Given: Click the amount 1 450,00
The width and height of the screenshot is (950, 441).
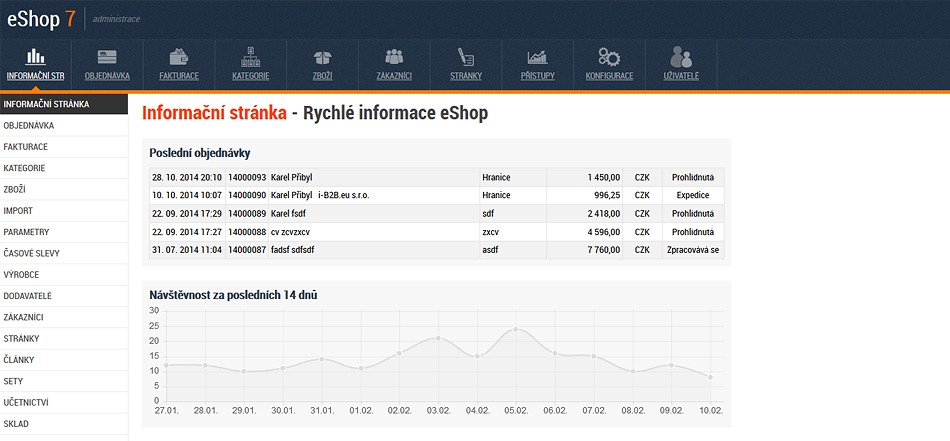Looking at the screenshot, I should click(603, 177).
